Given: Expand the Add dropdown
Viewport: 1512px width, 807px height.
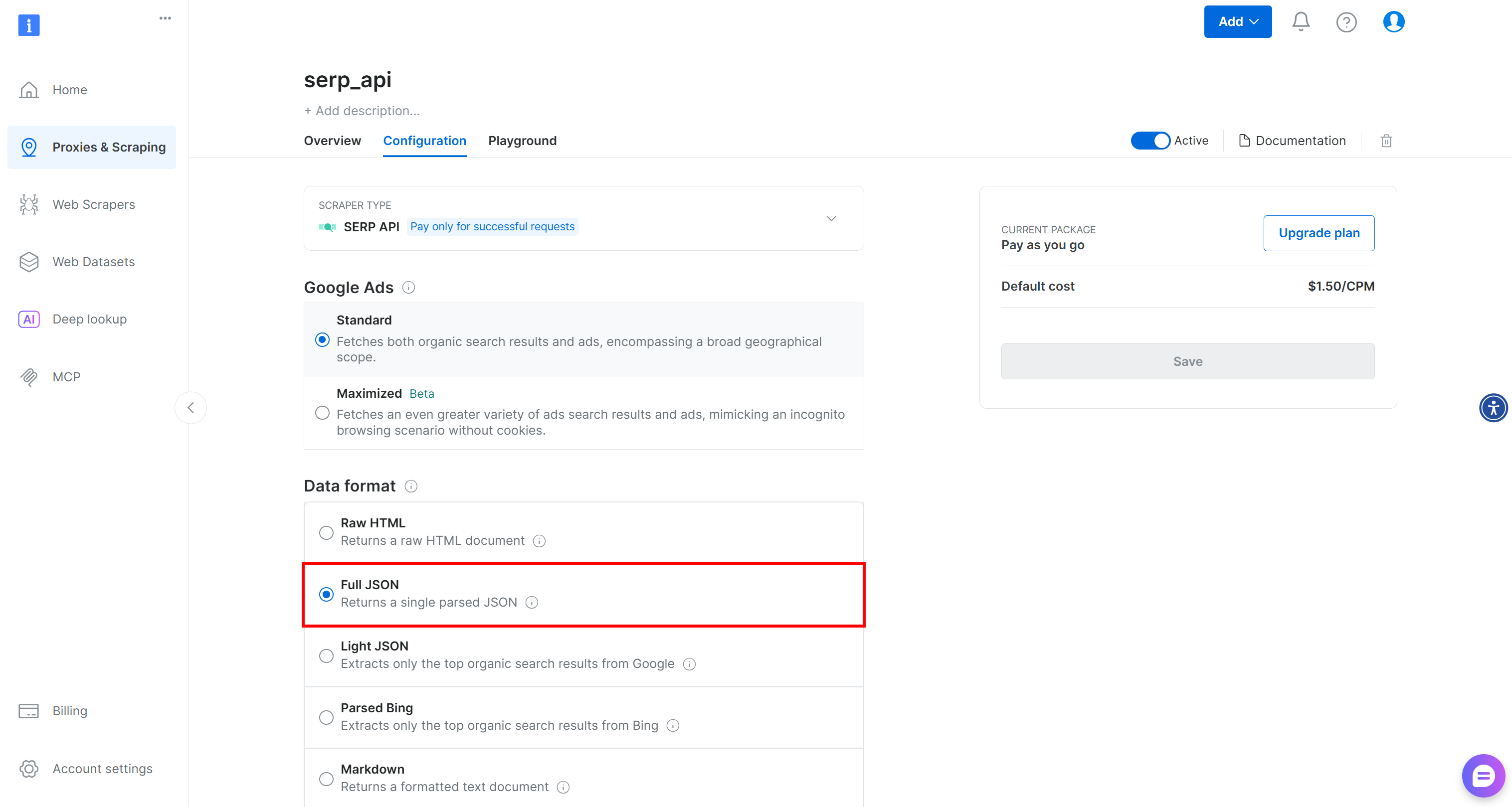Looking at the screenshot, I should 1237,22.
